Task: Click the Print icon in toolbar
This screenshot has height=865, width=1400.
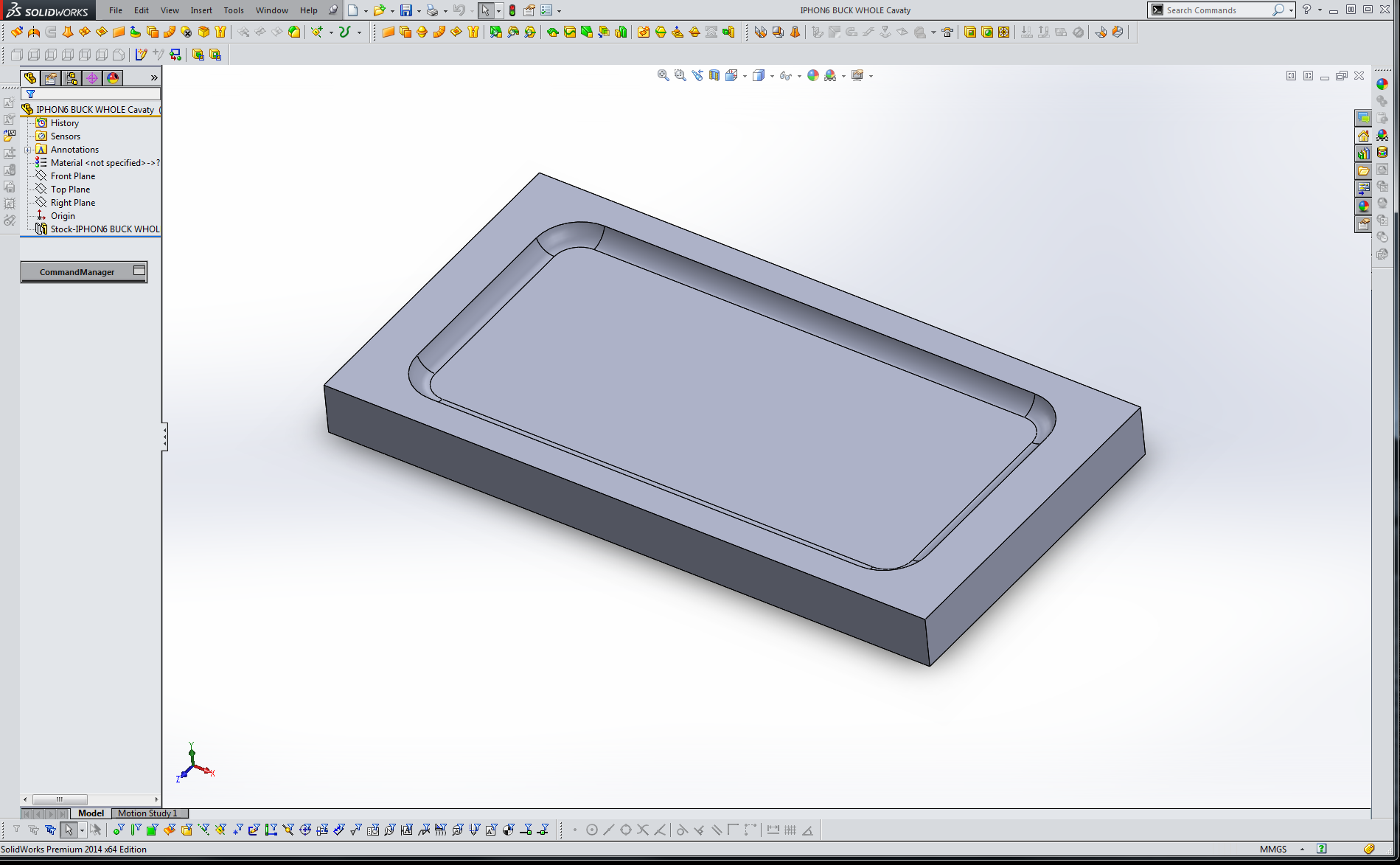Action: coord(432,10)
